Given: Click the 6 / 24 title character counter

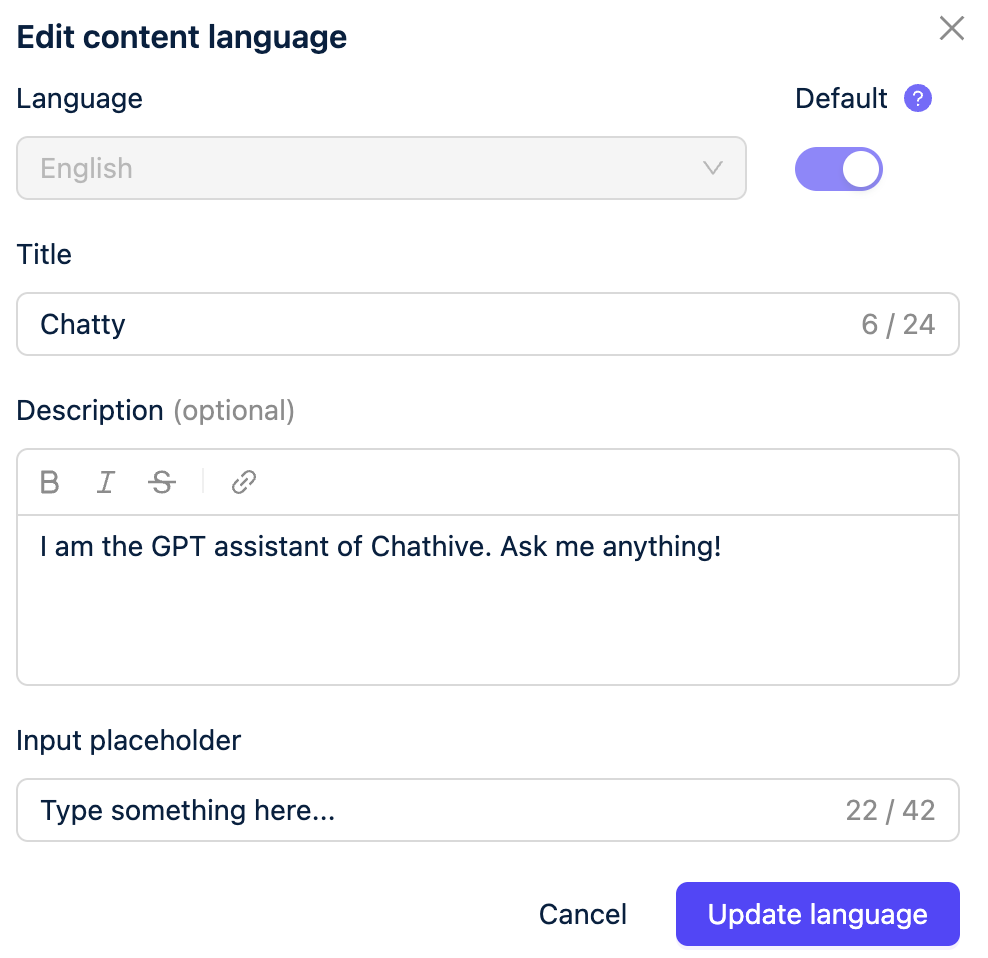Looking at the screenshot, I should 898,324.
